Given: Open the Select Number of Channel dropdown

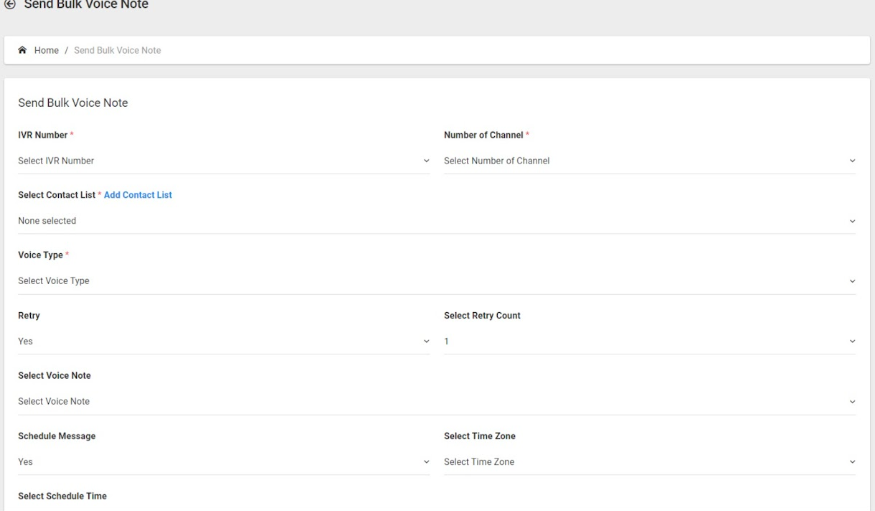Looking at the screenshot, I should click(650, 161).
